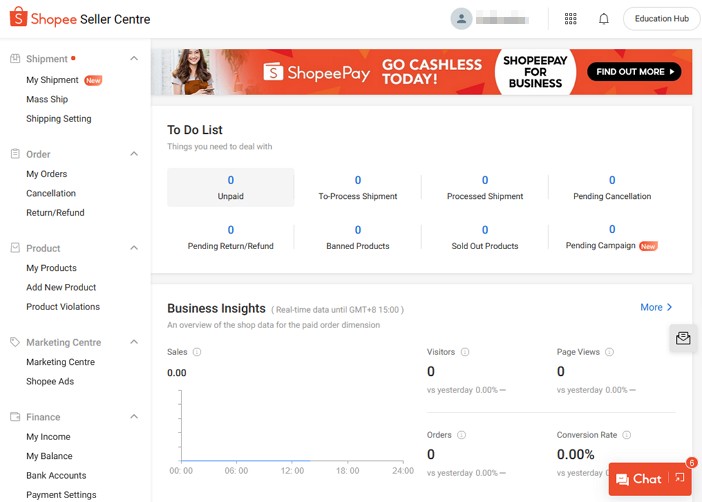The width and height of the screenshot is (702, 502).
Task: Collapse the Order section
Action: click(x=134, y=154)
